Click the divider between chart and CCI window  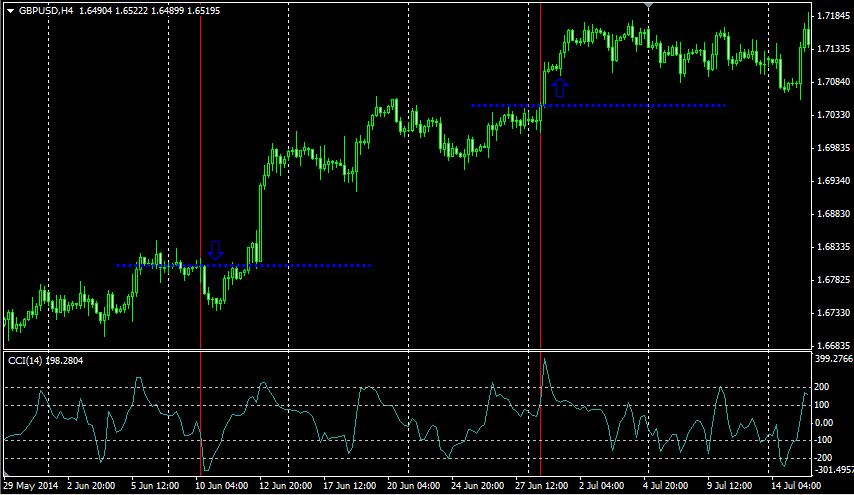(407, 351)
